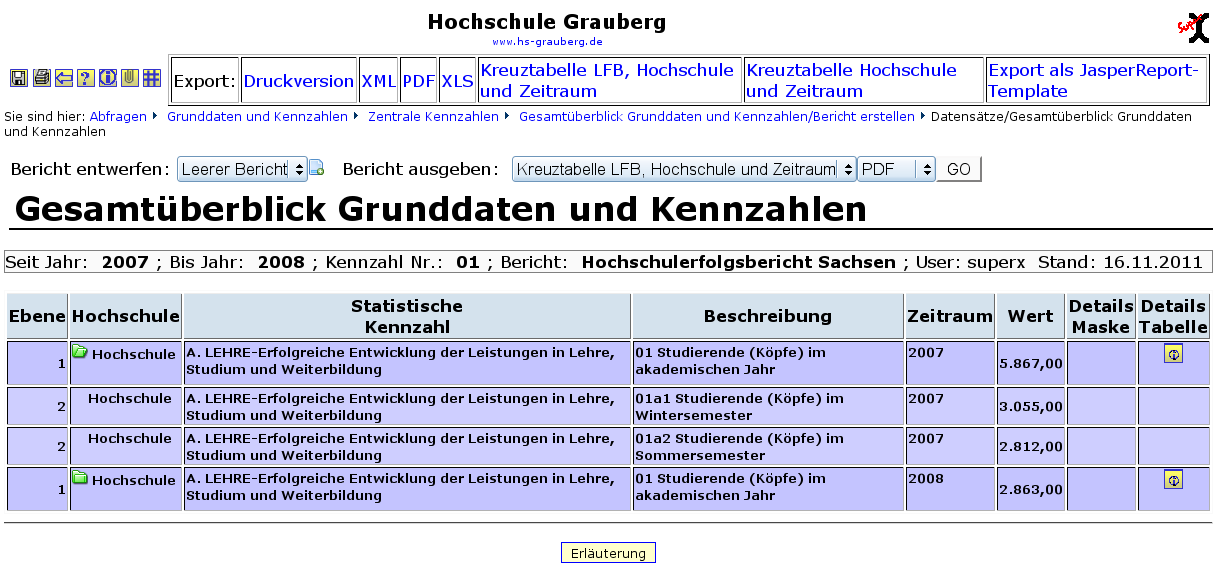Click the info icon in the toolbar

pyautogui.click(x=107, y=78)
